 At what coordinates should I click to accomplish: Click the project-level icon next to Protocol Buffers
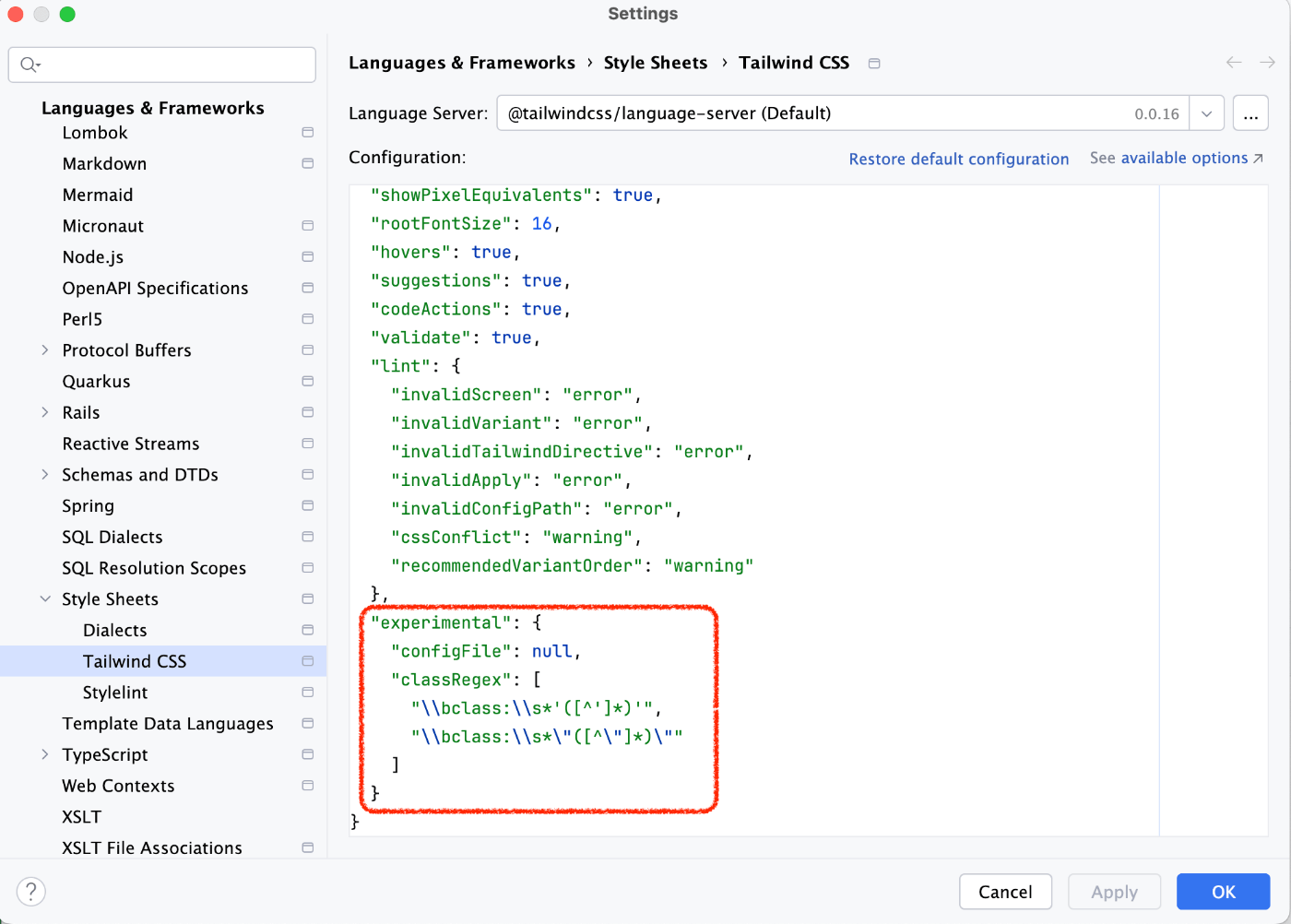pos(308,350)
